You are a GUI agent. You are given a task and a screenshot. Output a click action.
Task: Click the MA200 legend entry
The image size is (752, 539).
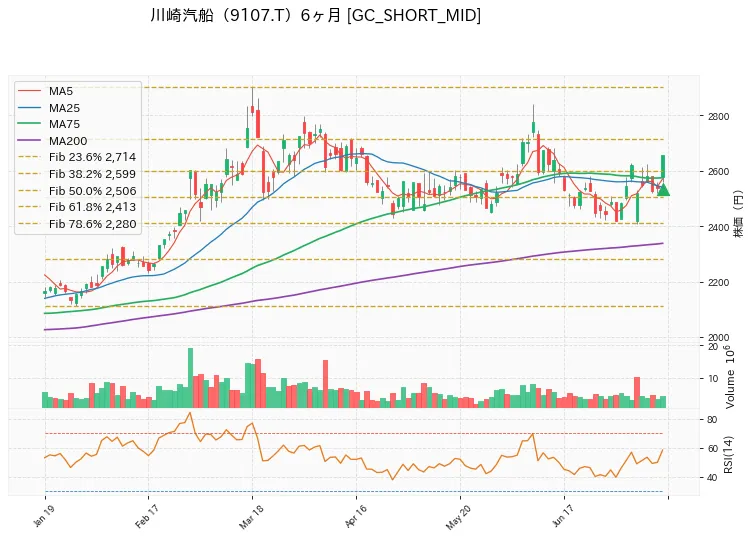(53, 141)
